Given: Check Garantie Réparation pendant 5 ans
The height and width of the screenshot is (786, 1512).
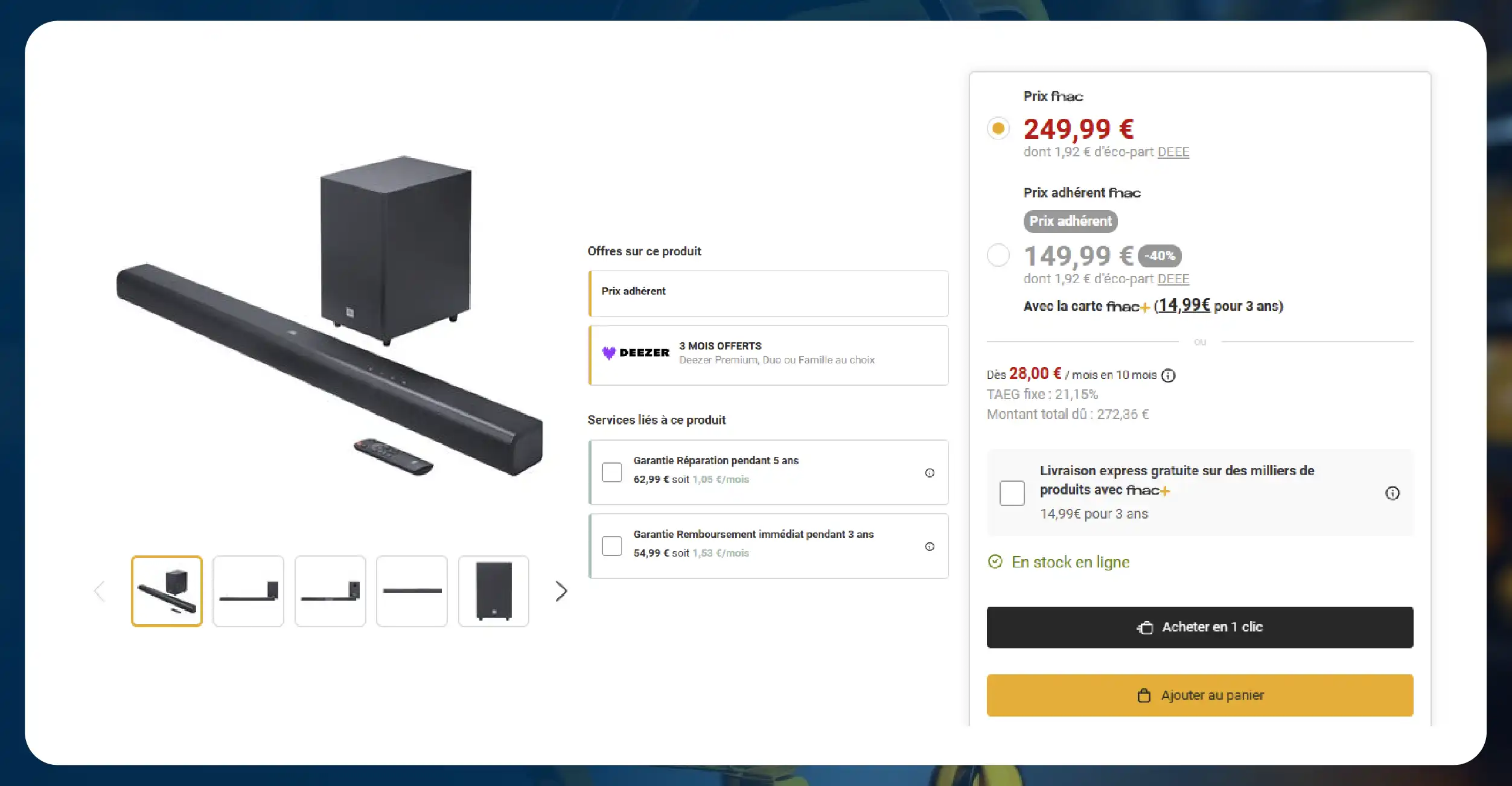Looking at the screenshot, I should (611, 473).
